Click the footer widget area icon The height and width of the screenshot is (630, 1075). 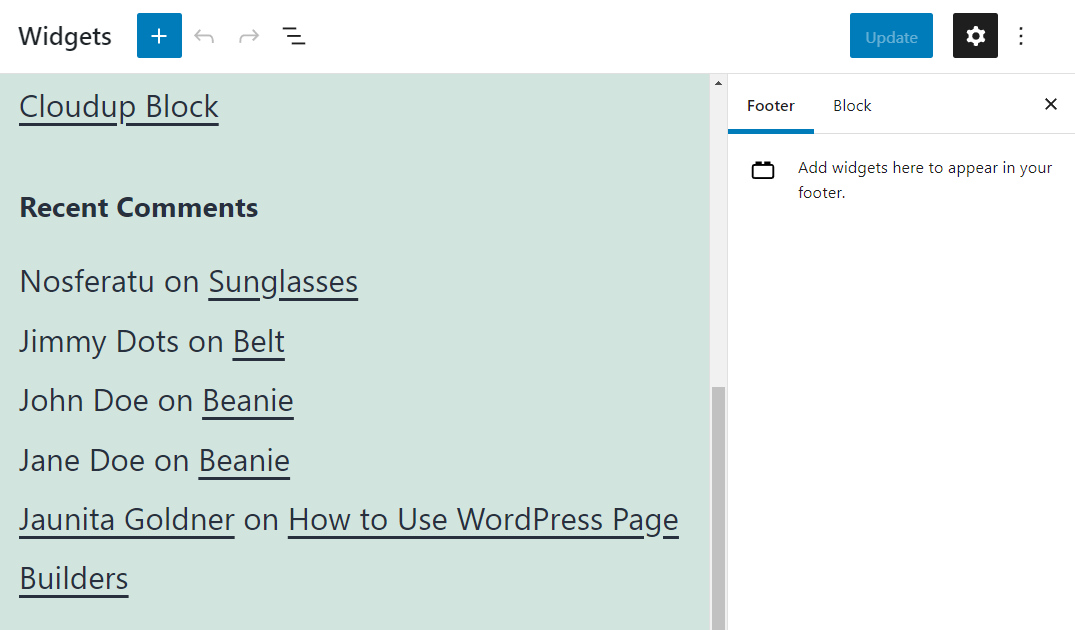coord(763,170)
